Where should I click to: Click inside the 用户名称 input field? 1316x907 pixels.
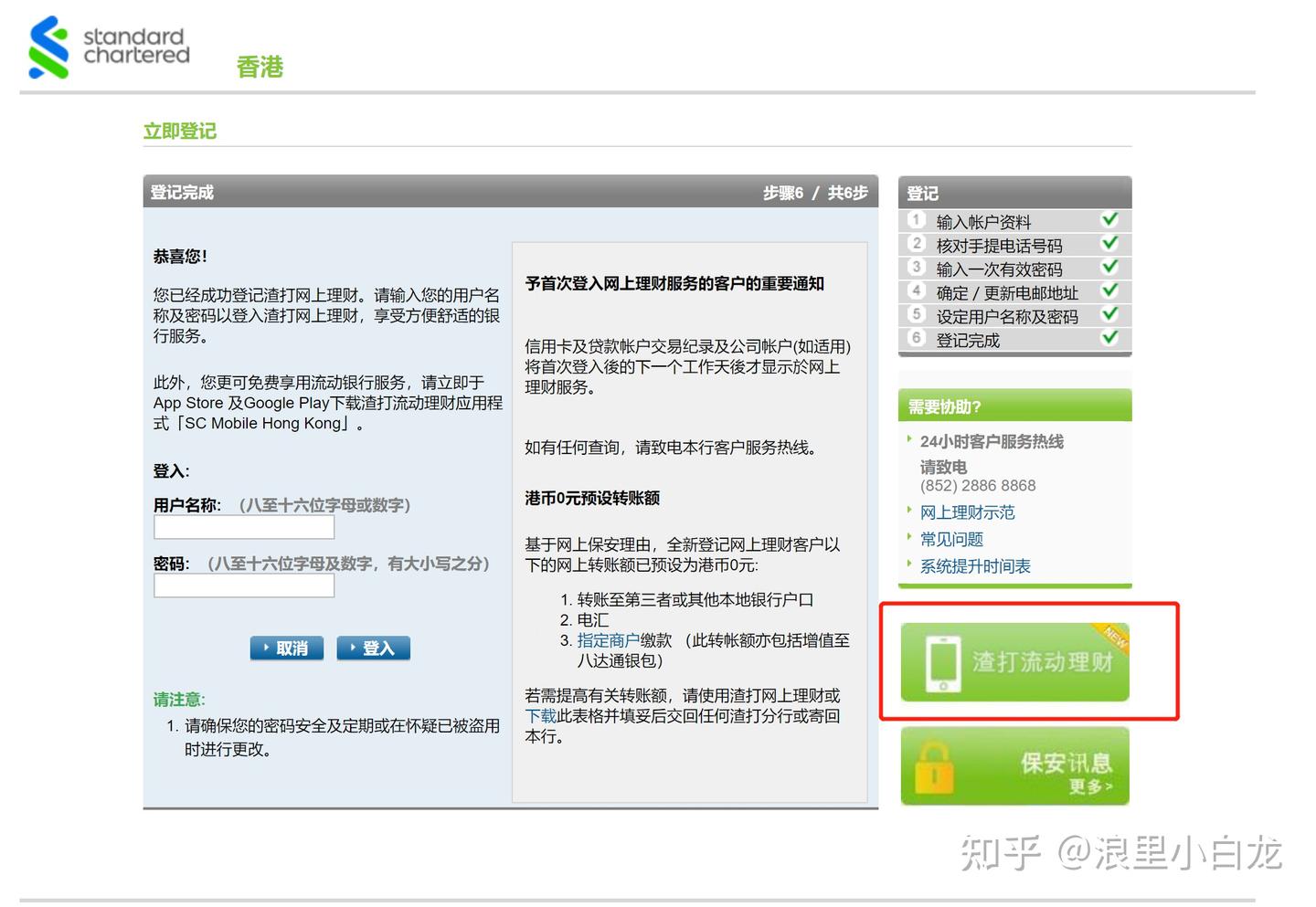pos(243,528)
